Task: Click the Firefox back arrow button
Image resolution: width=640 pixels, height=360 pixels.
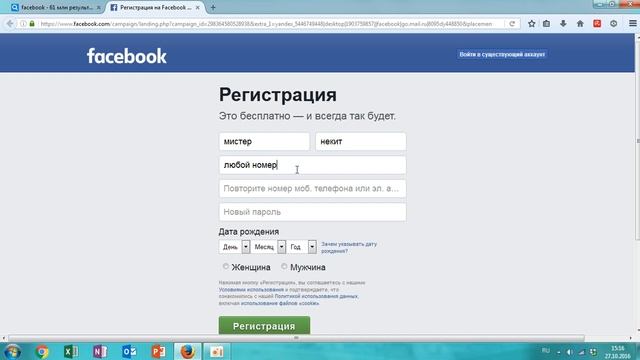Action: 10,24
